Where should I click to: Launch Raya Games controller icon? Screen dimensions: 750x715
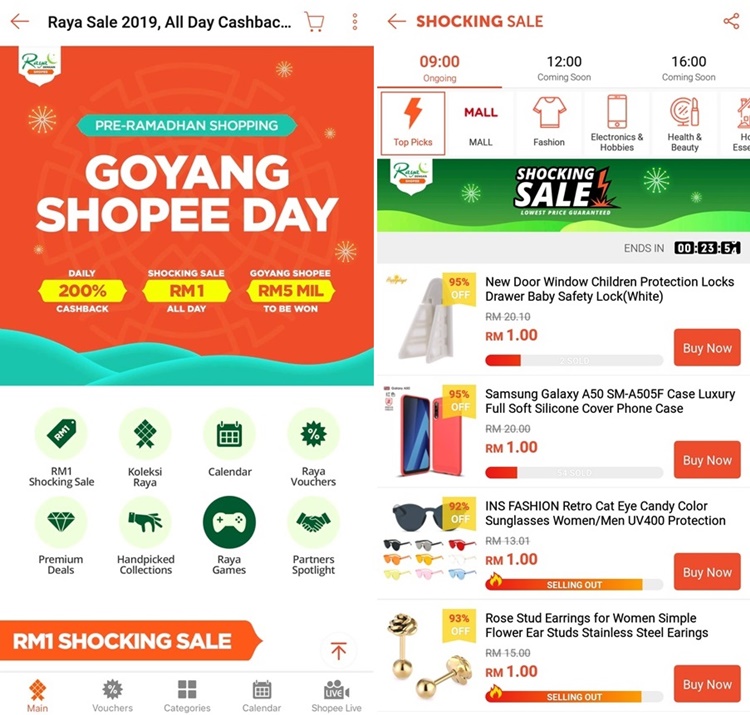[x=229, y=522]
